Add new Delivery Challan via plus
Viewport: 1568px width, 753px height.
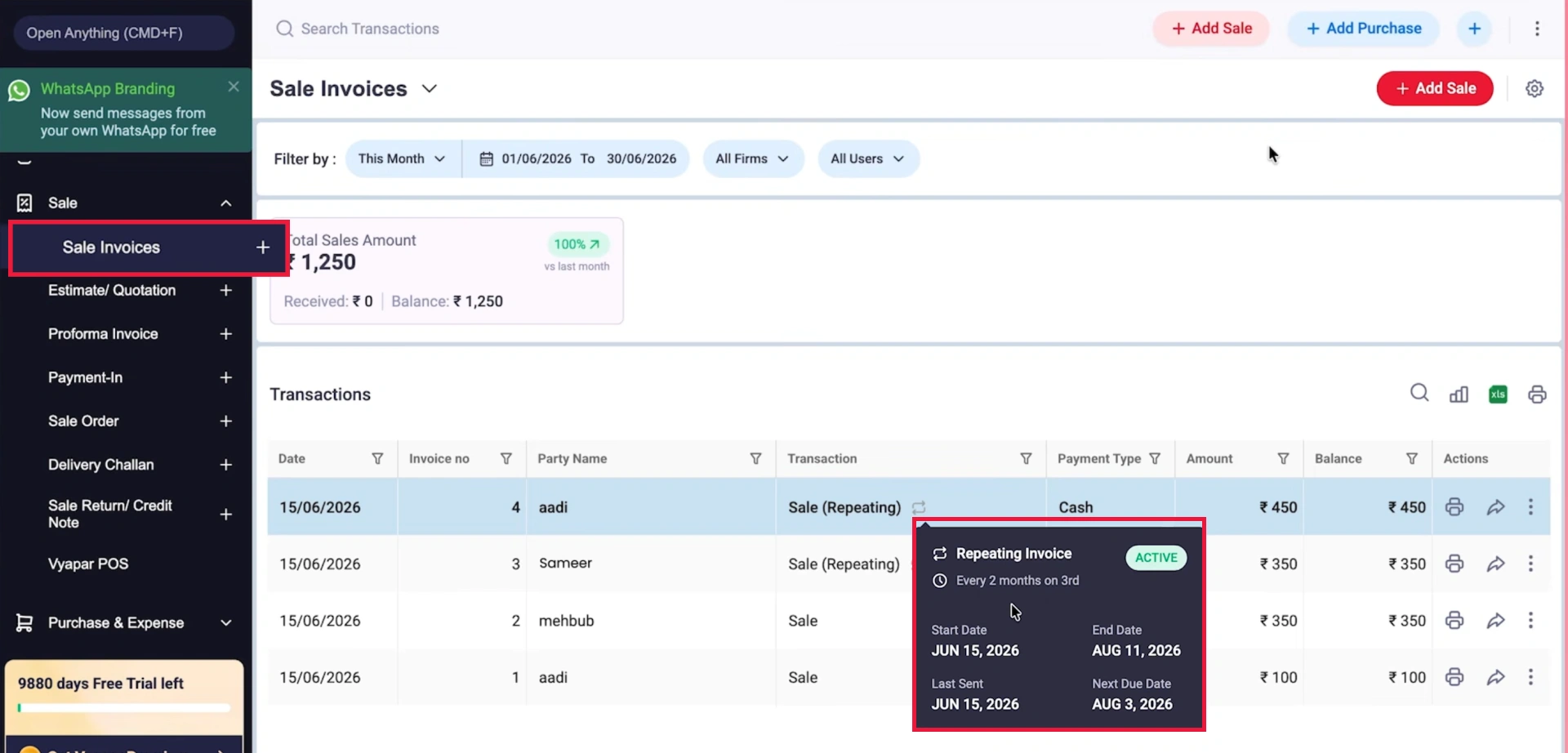point(226,465)
